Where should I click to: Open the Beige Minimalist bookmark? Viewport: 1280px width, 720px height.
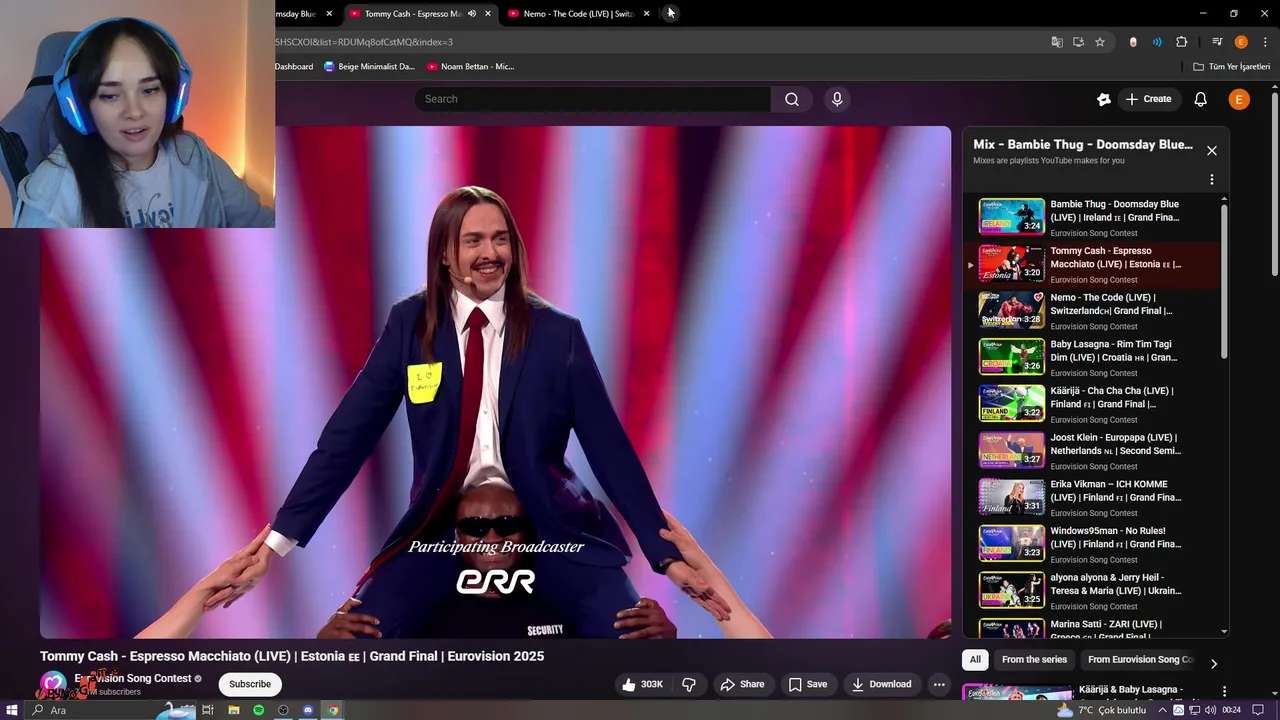point(369,66)
